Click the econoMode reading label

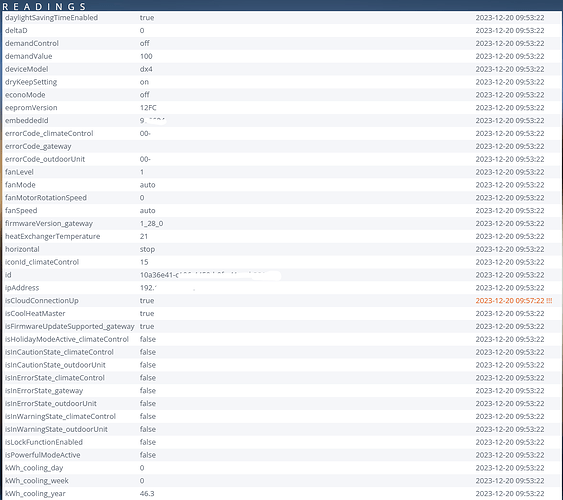[x=25, y=95]
